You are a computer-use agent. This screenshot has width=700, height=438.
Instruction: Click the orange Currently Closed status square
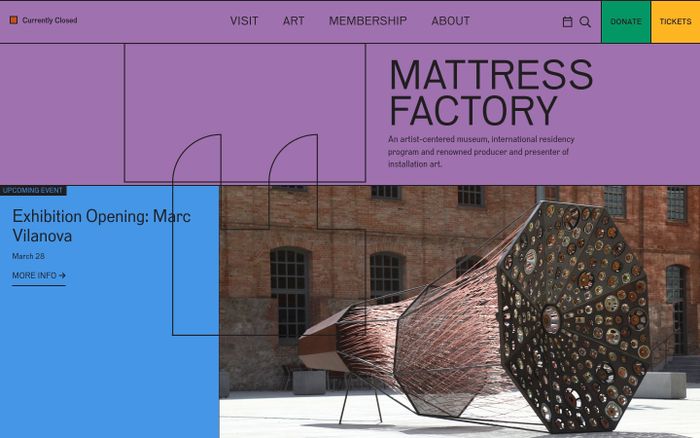14,20
